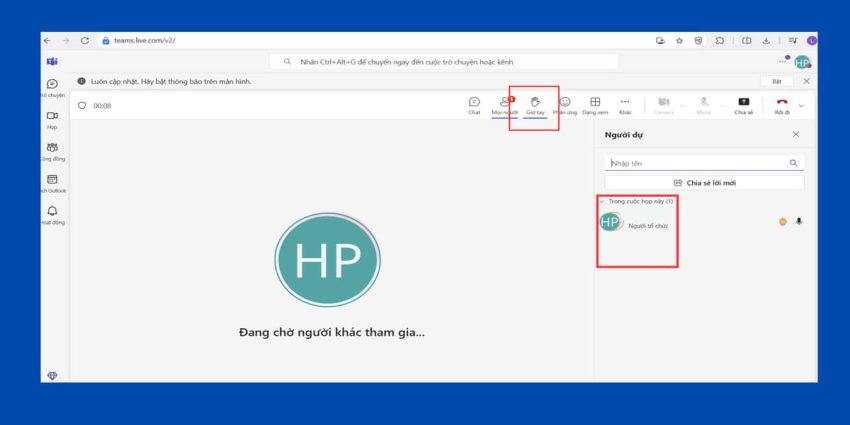Open settings and more dots near profile
Screen dimensions: 850x425
click(x=782, y=61)
